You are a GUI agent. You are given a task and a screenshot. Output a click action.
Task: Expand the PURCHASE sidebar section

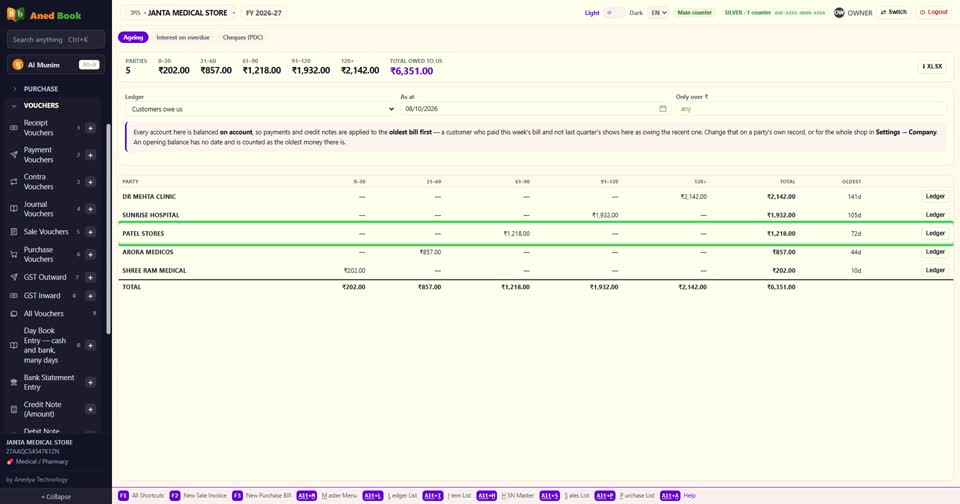(40, 89)
